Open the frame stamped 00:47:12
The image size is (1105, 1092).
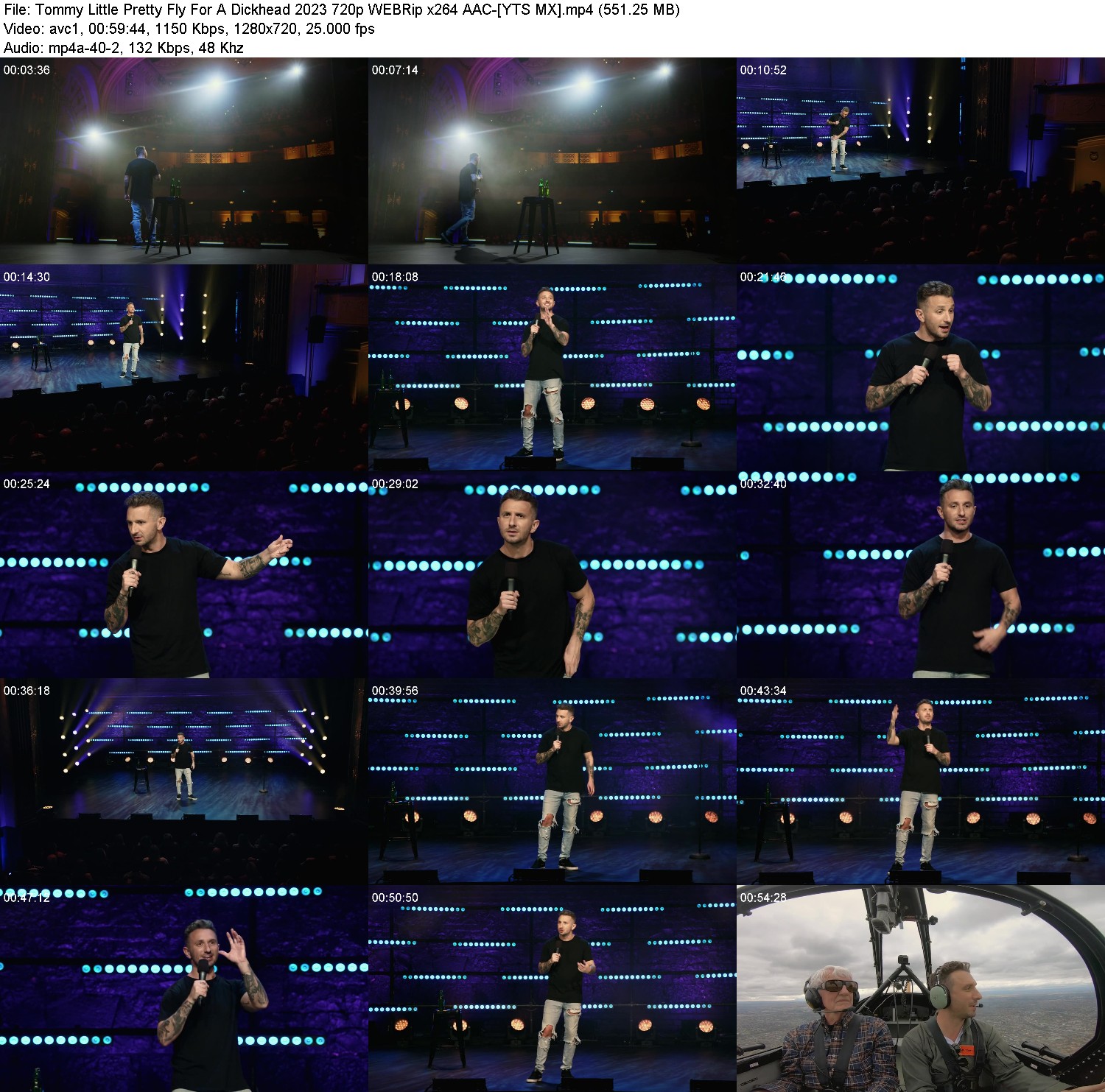[x=184, y=989]
